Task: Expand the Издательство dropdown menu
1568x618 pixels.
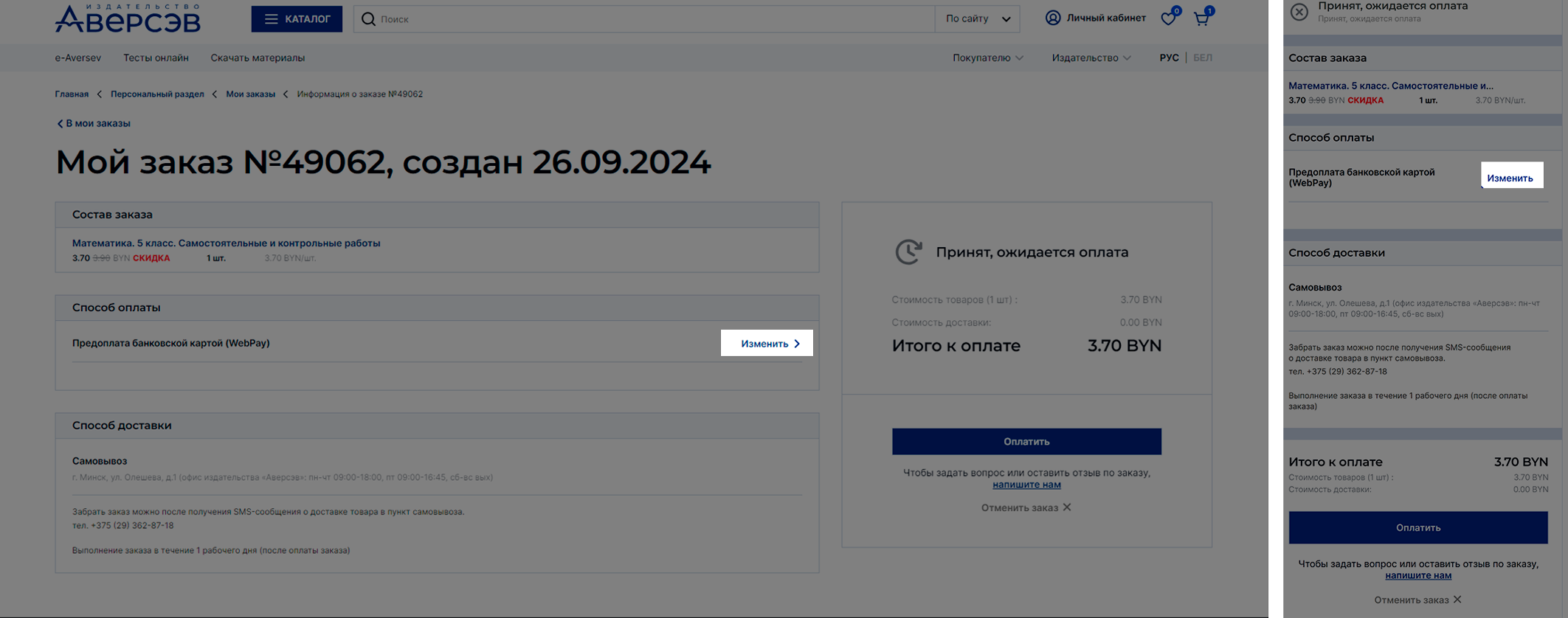Action: point(1091,58)
